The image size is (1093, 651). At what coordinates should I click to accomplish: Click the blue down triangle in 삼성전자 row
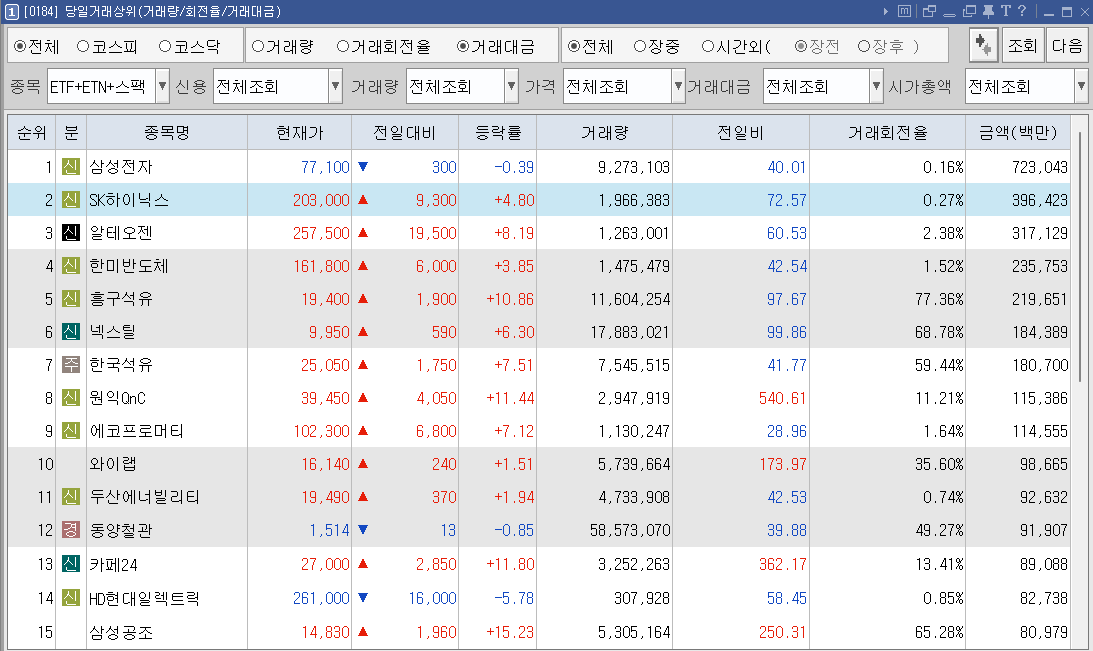[362, 167]
